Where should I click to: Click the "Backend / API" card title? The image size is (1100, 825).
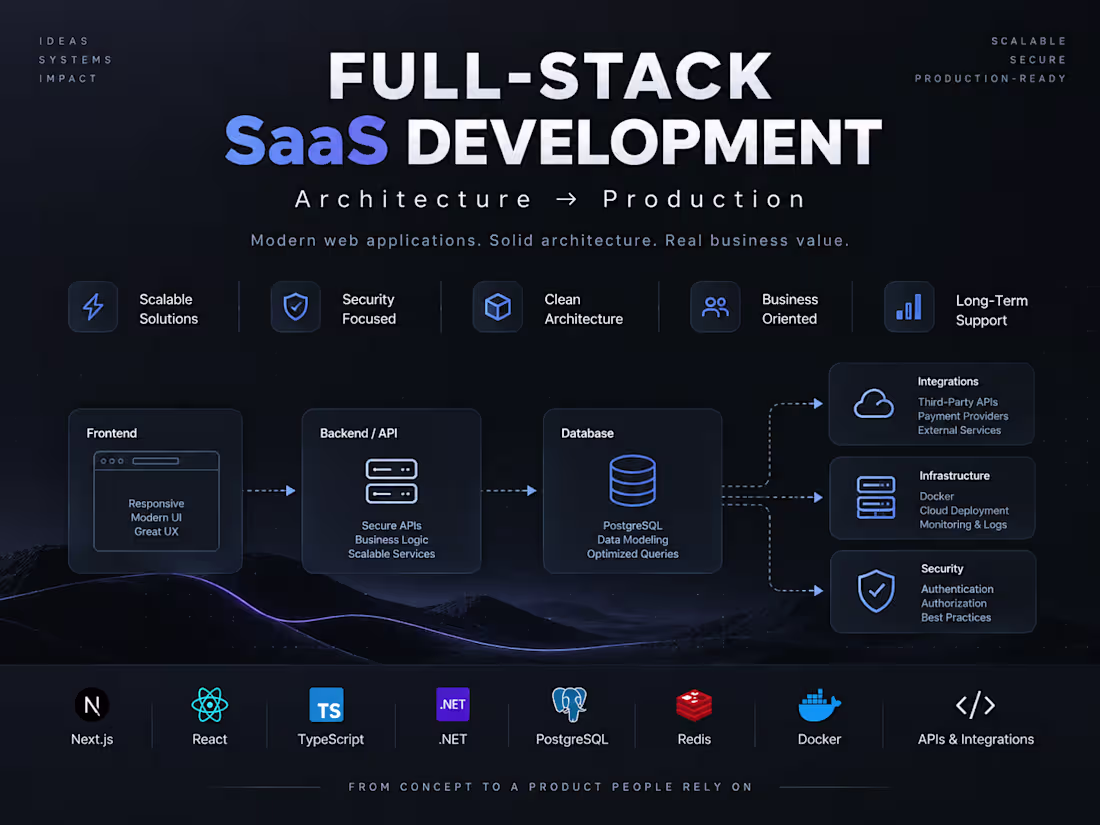tap(358, 434)
